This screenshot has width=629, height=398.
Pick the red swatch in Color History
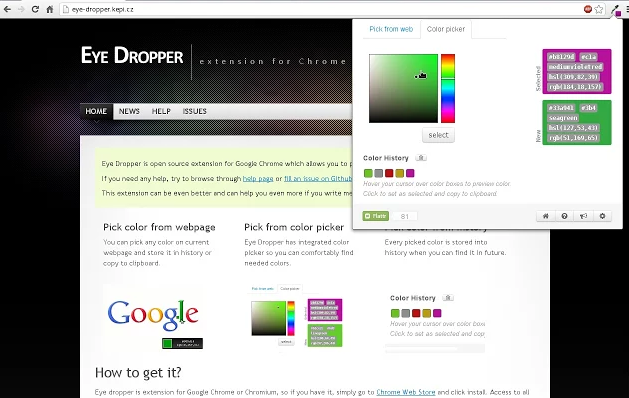(x=389, y=173)
